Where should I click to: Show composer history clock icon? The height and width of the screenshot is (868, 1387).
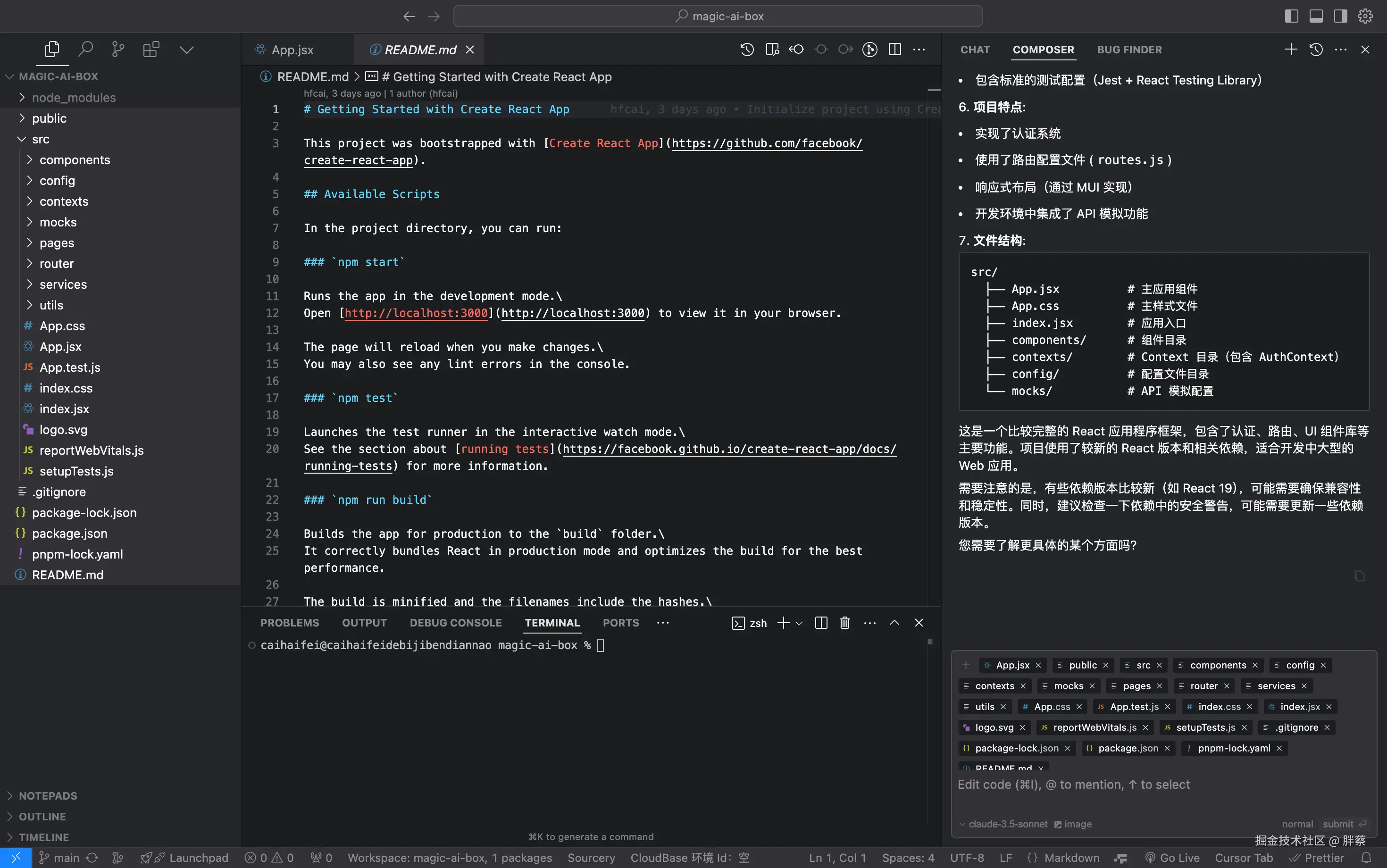pos(1316,50)
